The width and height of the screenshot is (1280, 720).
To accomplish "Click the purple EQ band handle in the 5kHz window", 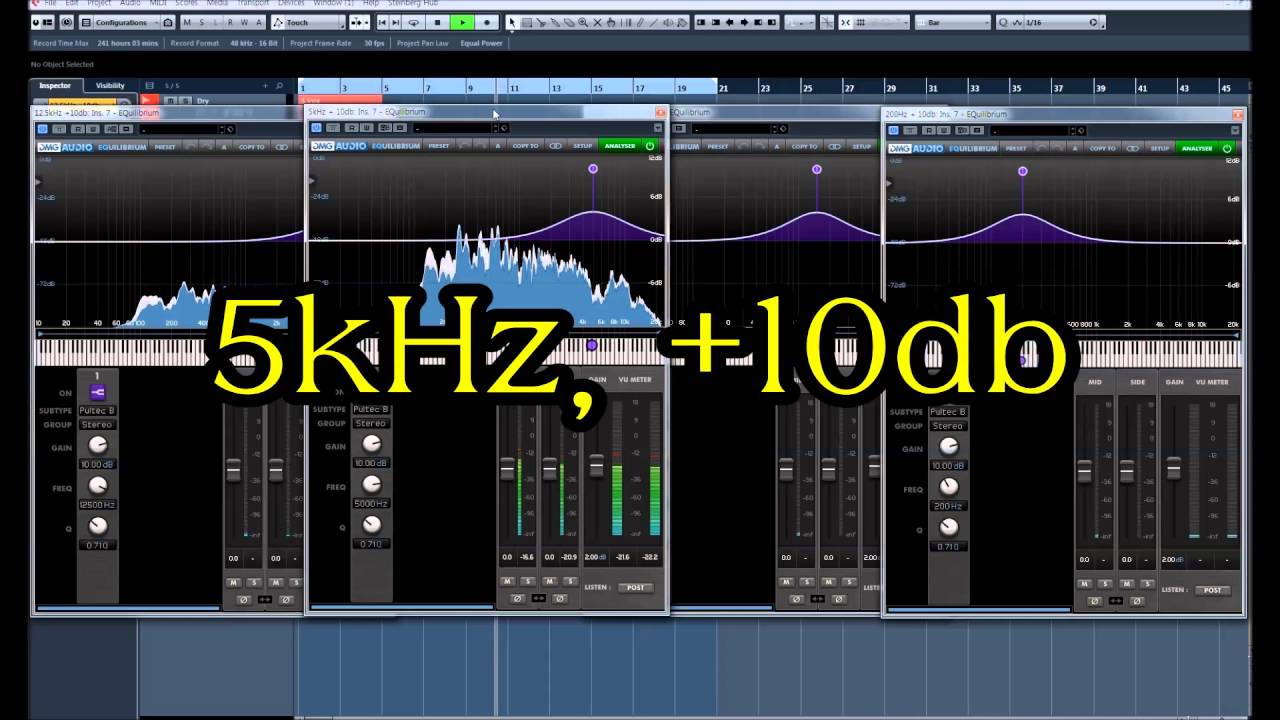I will [593, 169].
